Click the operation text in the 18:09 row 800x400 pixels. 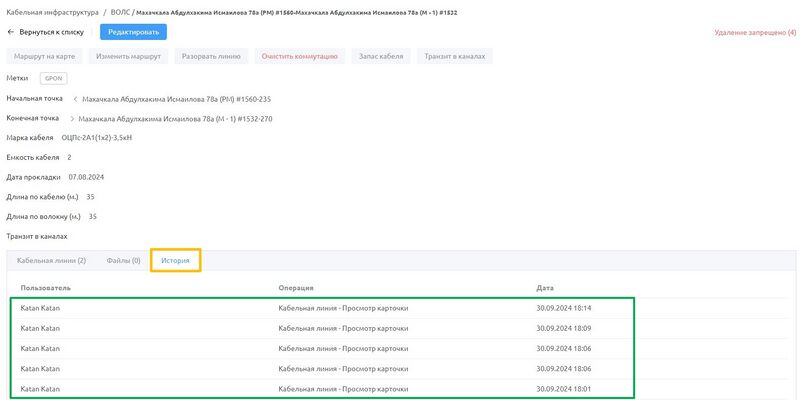[x=343, y=329]
